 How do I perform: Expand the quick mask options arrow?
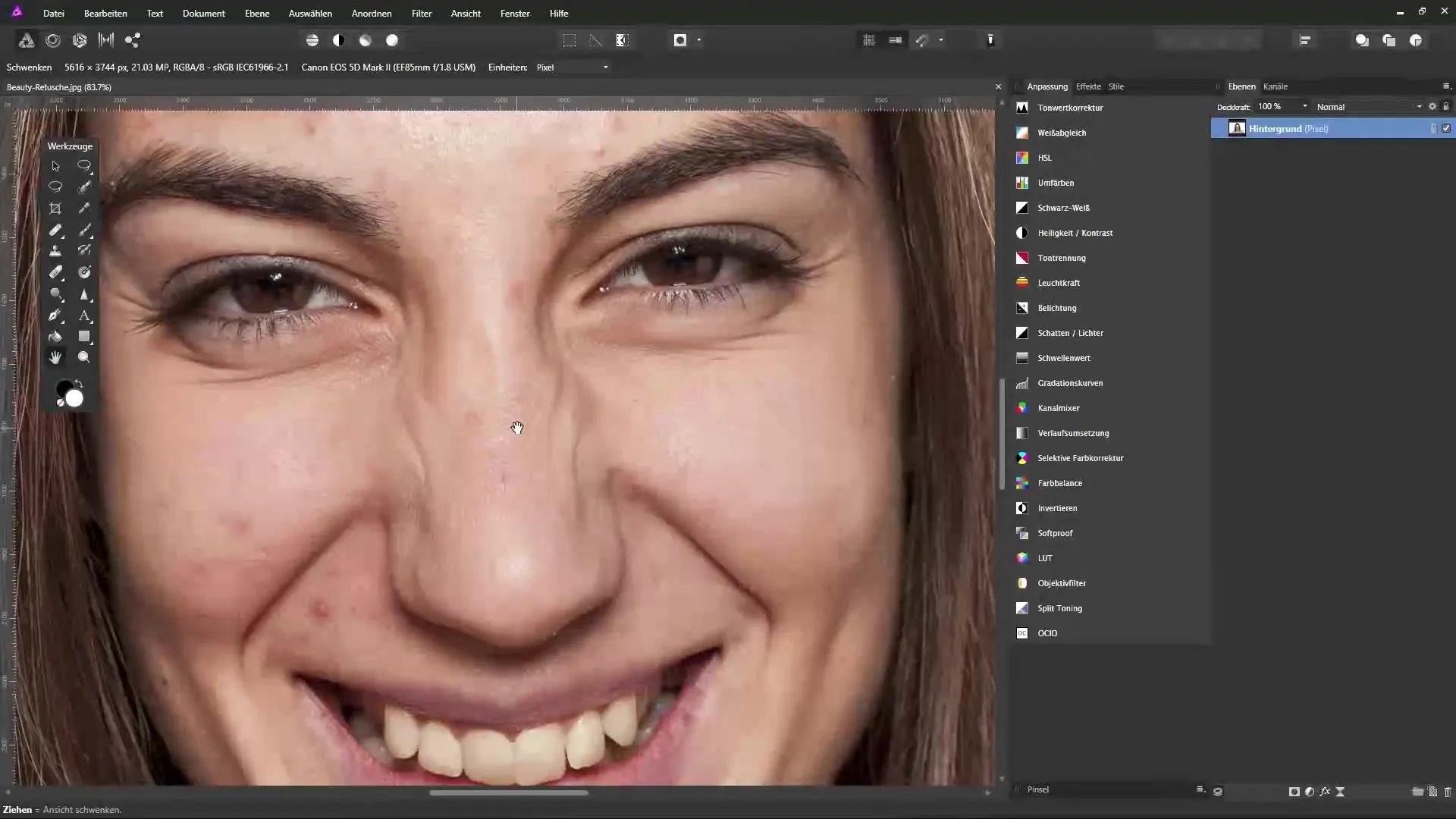click(x=699, y=40)
